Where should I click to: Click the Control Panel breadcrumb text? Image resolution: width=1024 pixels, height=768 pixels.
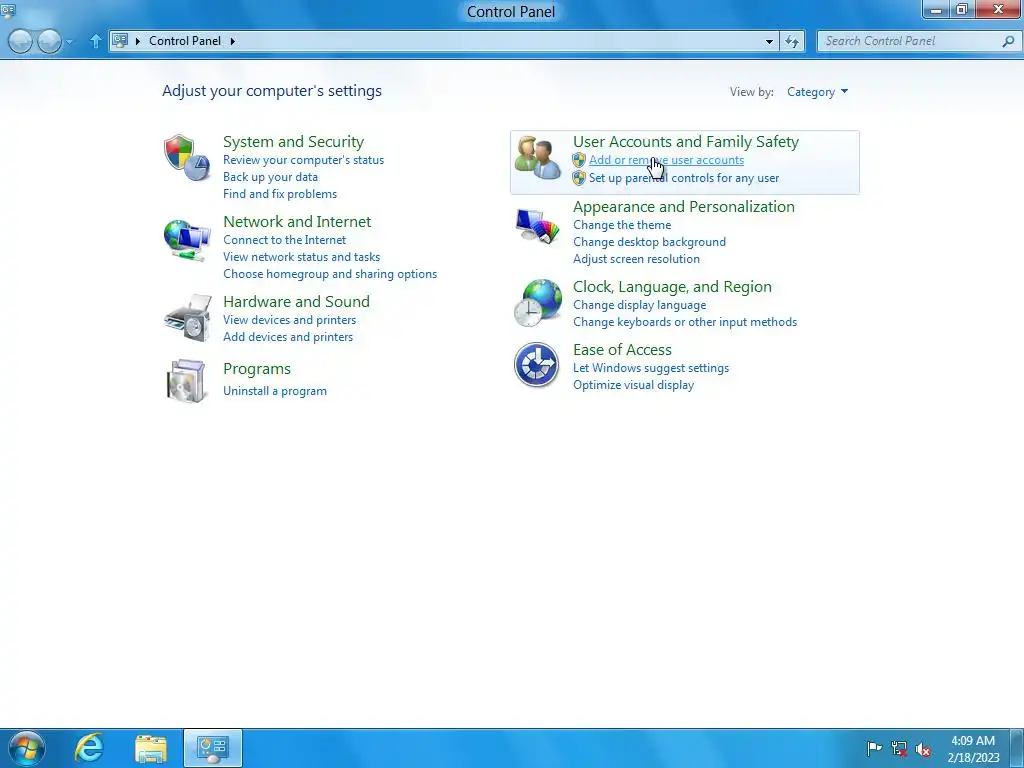(x=185, y=41)
